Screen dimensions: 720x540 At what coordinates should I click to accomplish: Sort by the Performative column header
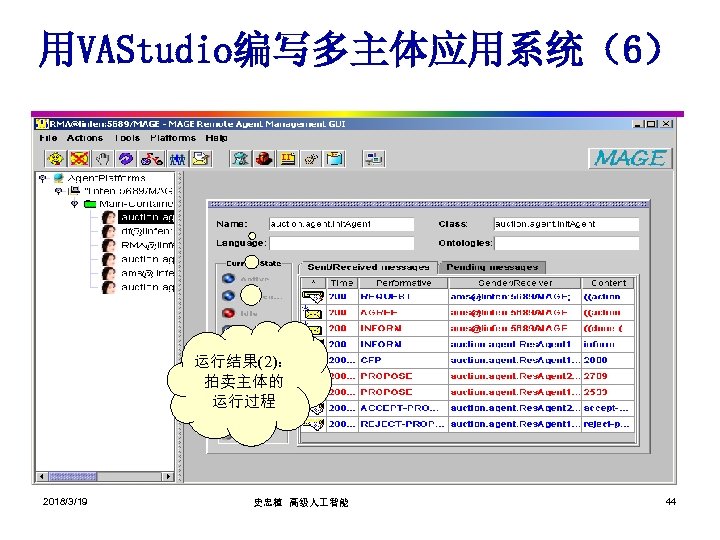coord(404,283)
